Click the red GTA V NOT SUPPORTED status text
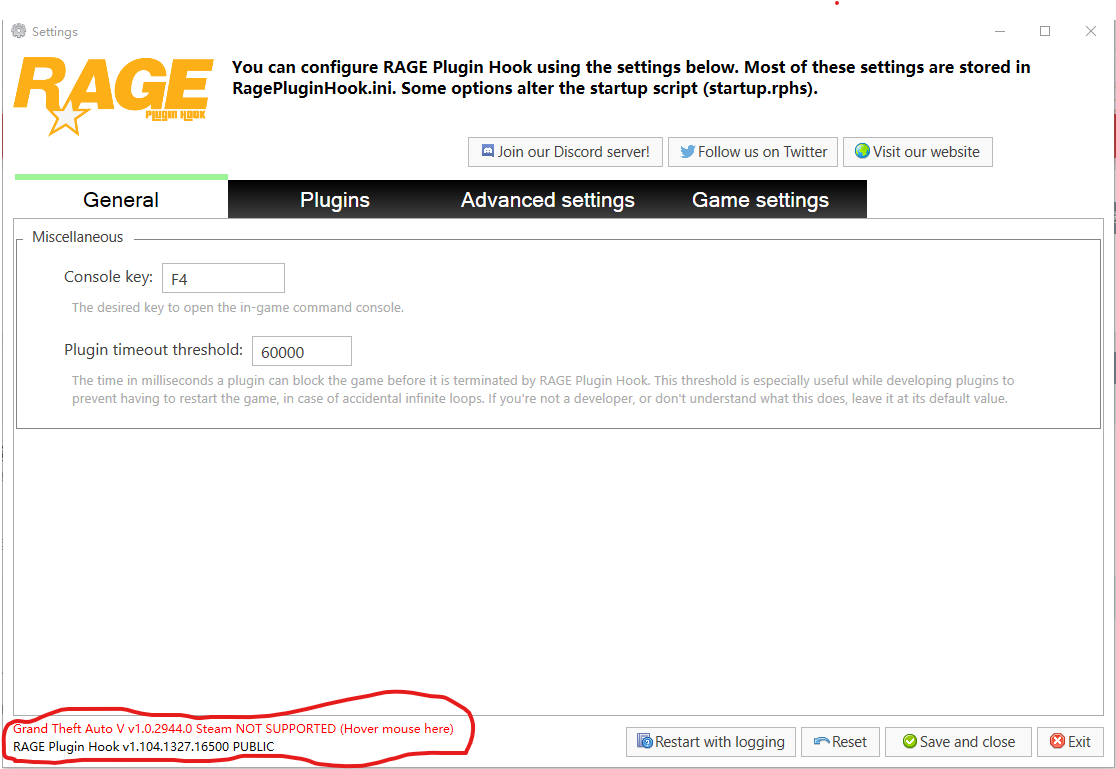Screen dimensions: 1116x769 [233, 728]
